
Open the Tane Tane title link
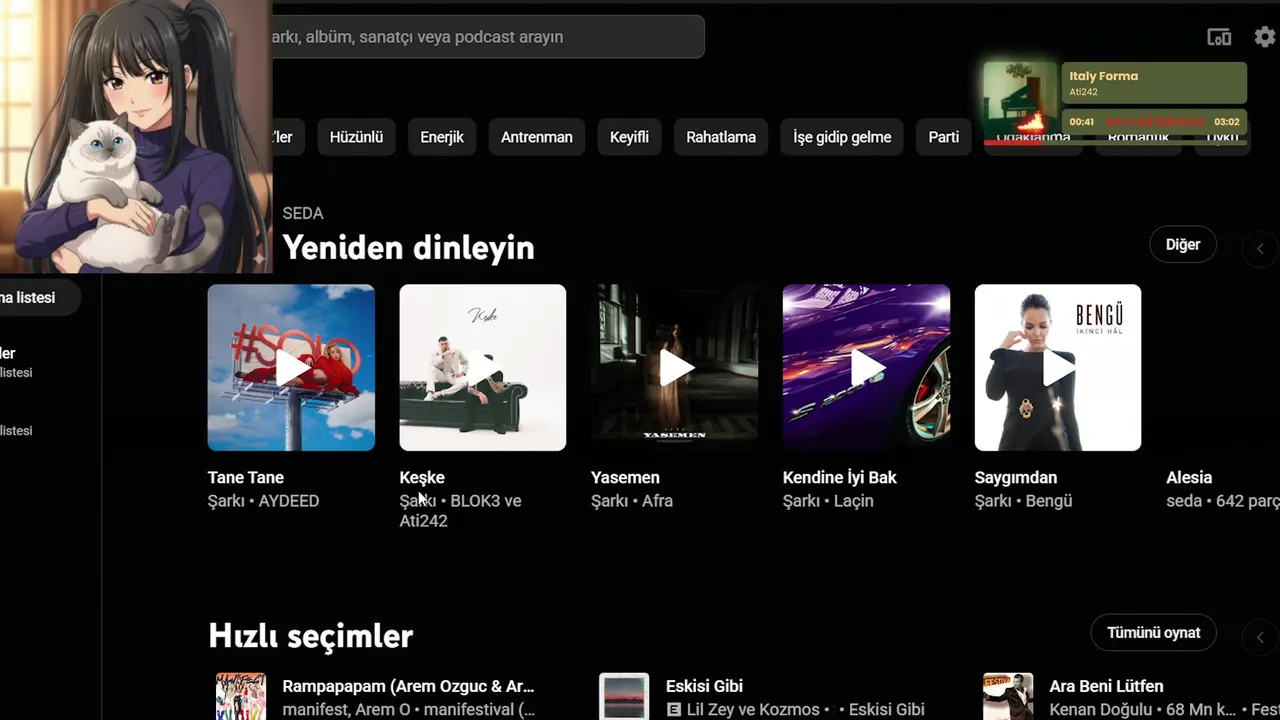click(246, 478)
